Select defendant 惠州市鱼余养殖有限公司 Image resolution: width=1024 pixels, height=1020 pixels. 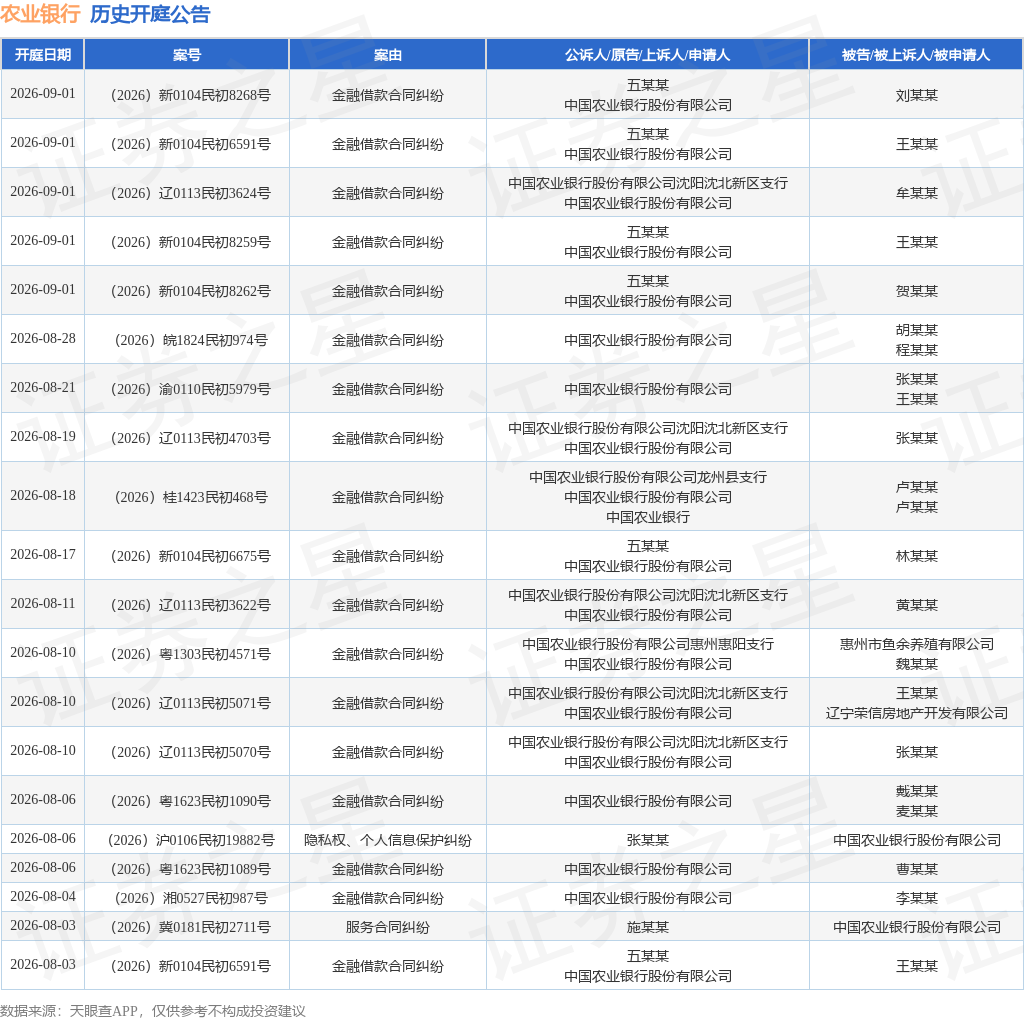[x=916, y=645]
